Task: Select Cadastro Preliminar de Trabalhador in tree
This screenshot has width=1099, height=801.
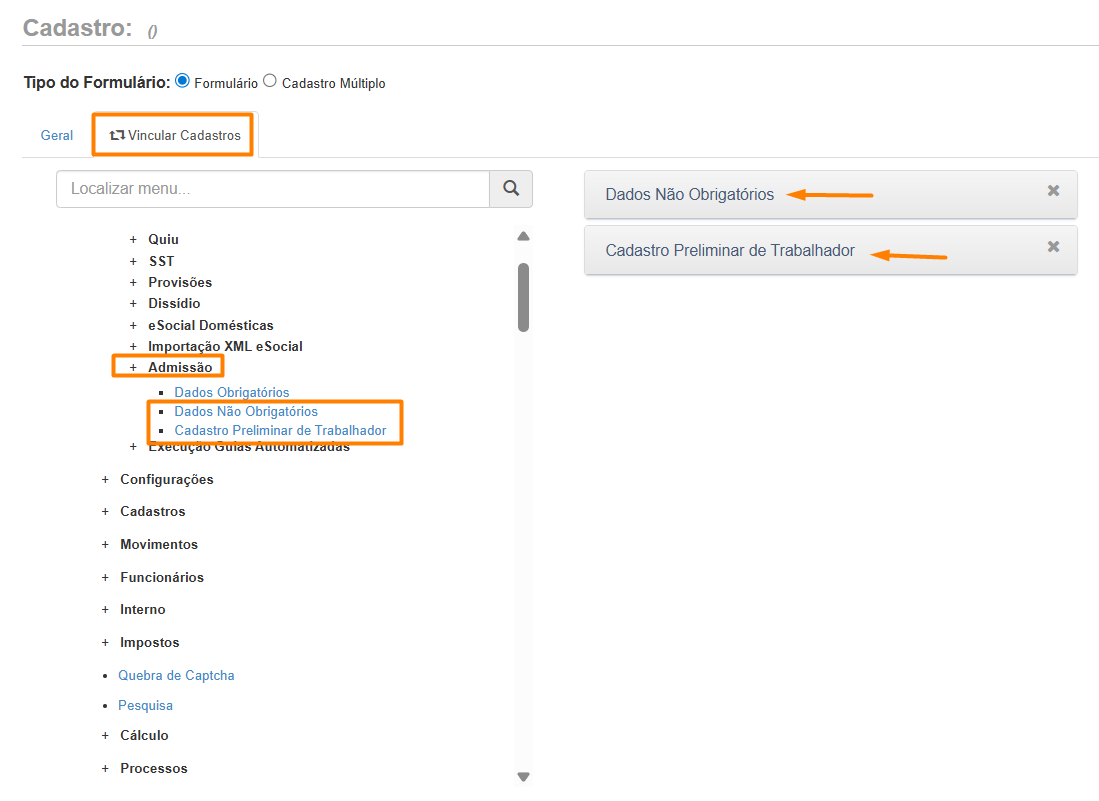Action: click(x=280, y=431)
